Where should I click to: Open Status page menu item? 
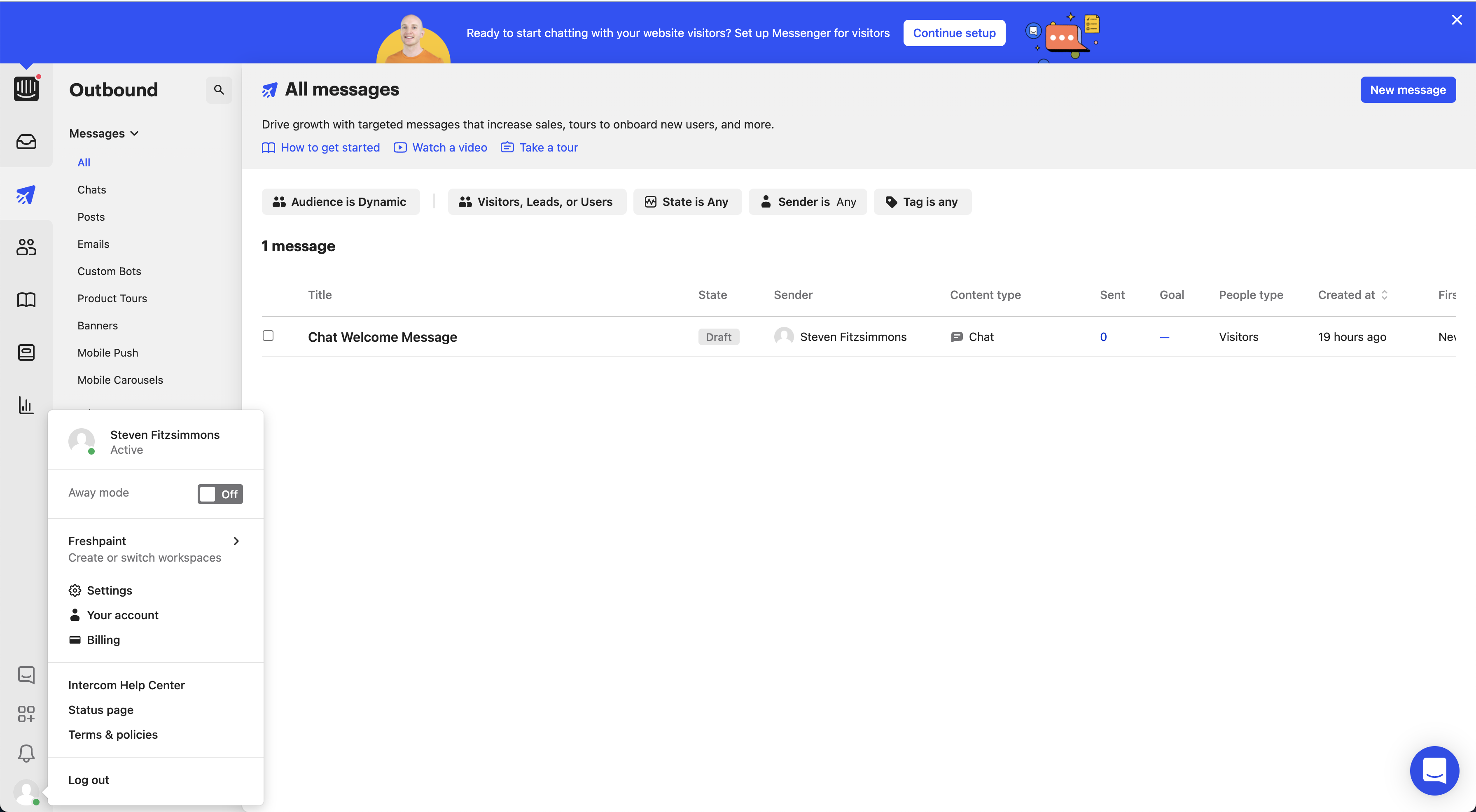tap(101, 709)
